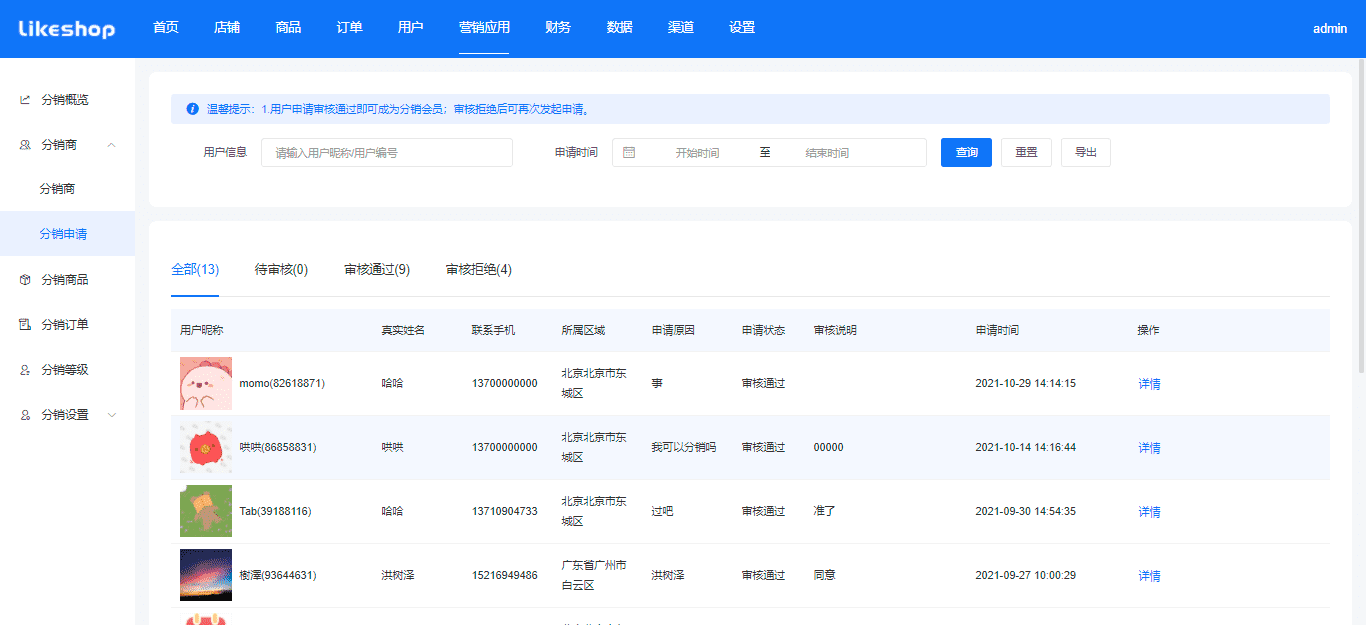The image size is (1366, 625).
Task: Open 分销概览 chart icon in sidebar
Action: coord(25,100)
